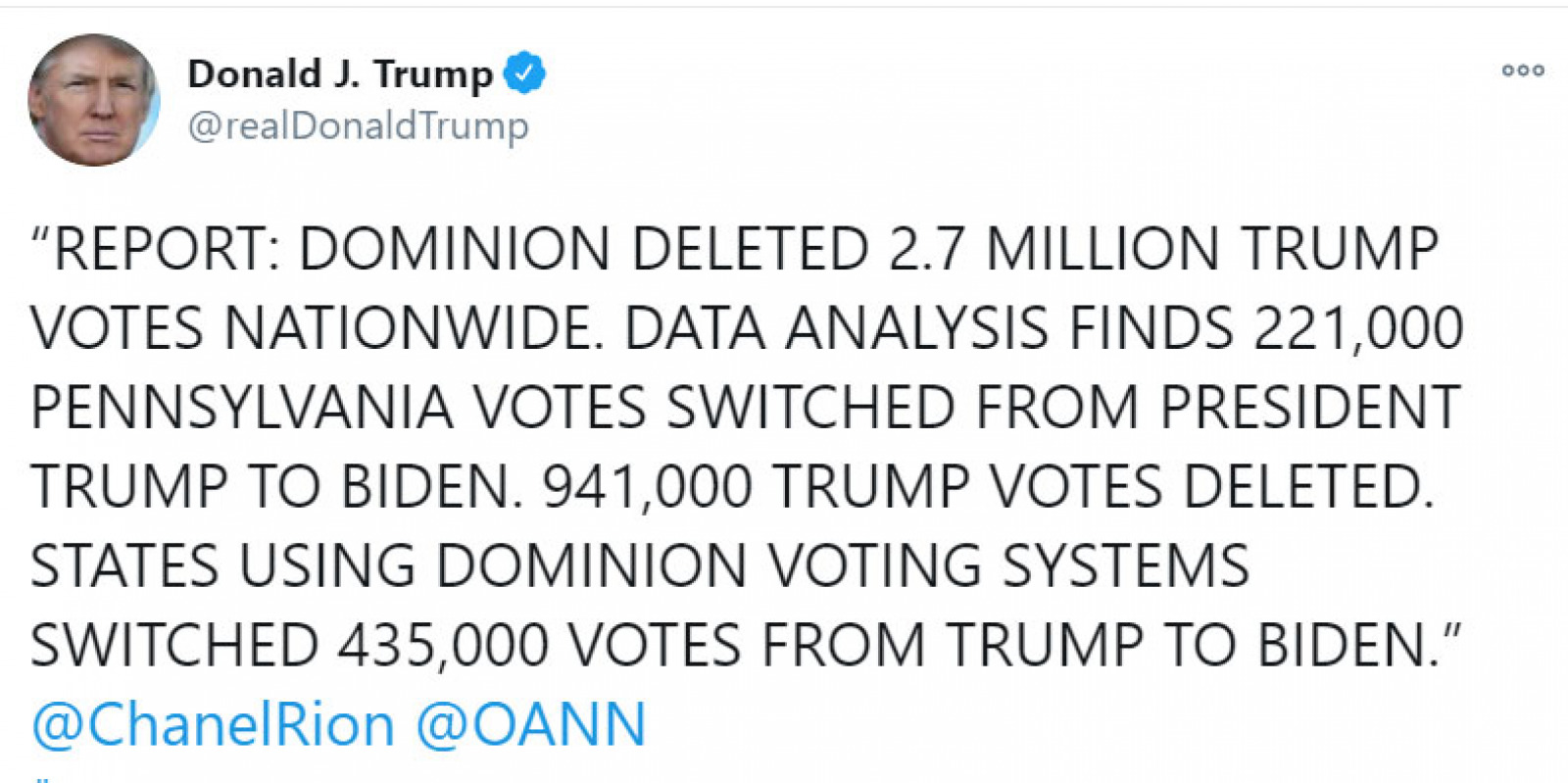Open the three-dot more options menu
Screen dimensions: 1568x783
(1523, 71)
